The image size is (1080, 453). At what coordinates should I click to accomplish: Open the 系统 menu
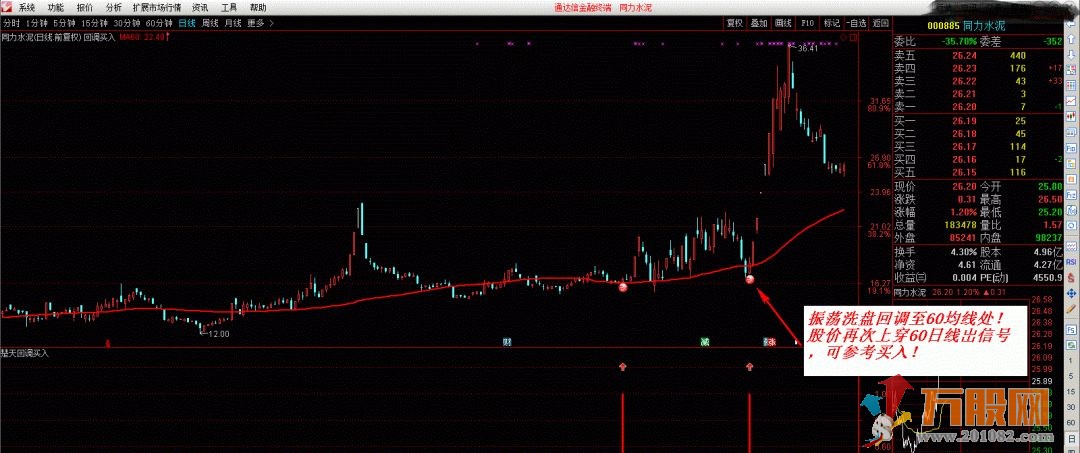[x=26, y=8]
